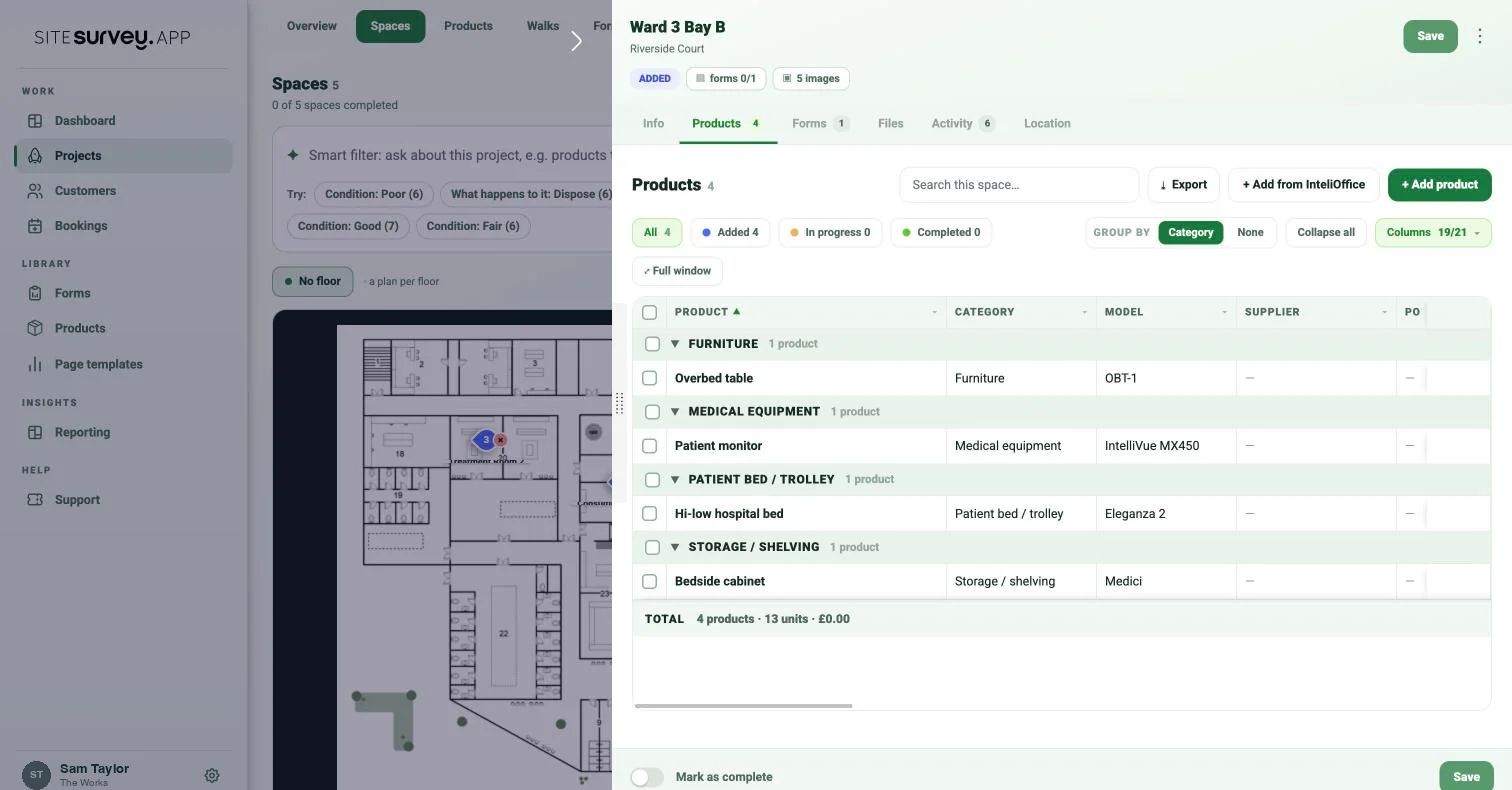Open the Overview tab in project
Screen dimensions: 1512x790
coord(311,26)
